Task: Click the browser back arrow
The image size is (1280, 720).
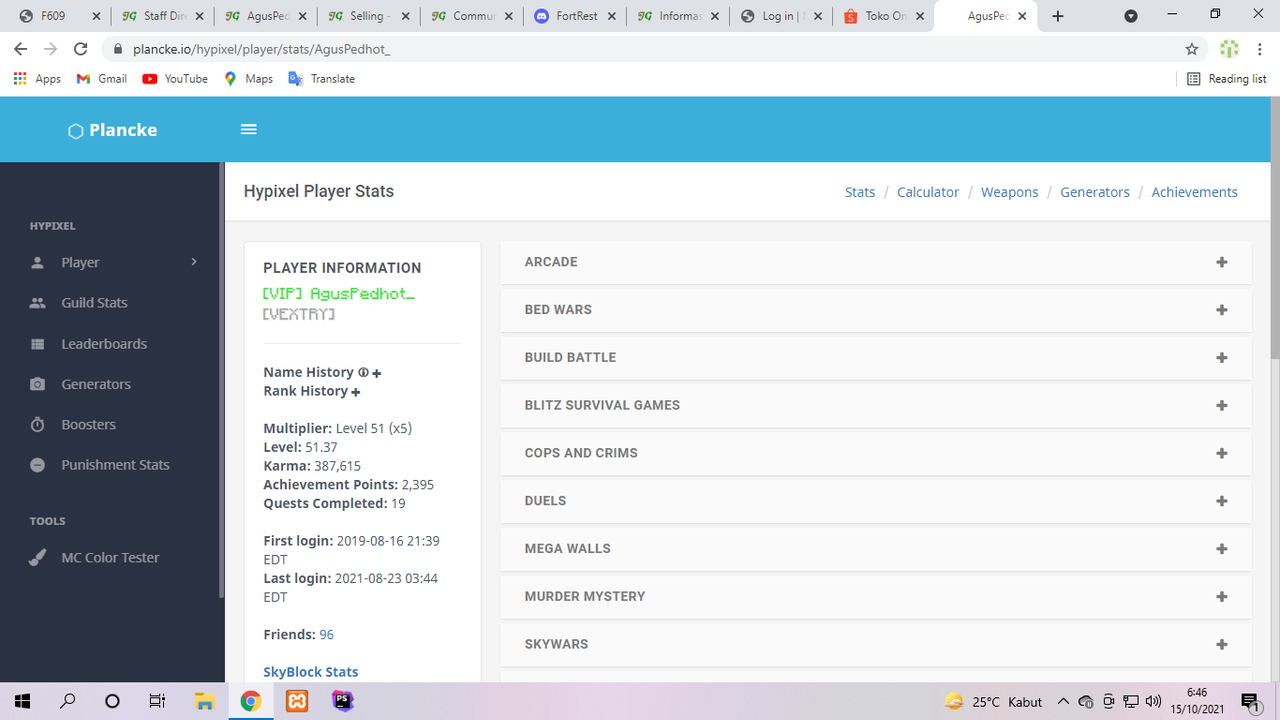Action: [x=20, y=49]
